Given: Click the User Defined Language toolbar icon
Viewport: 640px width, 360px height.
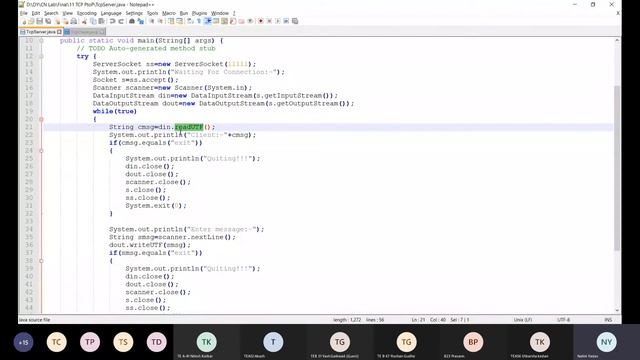Looking at the screenshot, I should coord(216,21).
